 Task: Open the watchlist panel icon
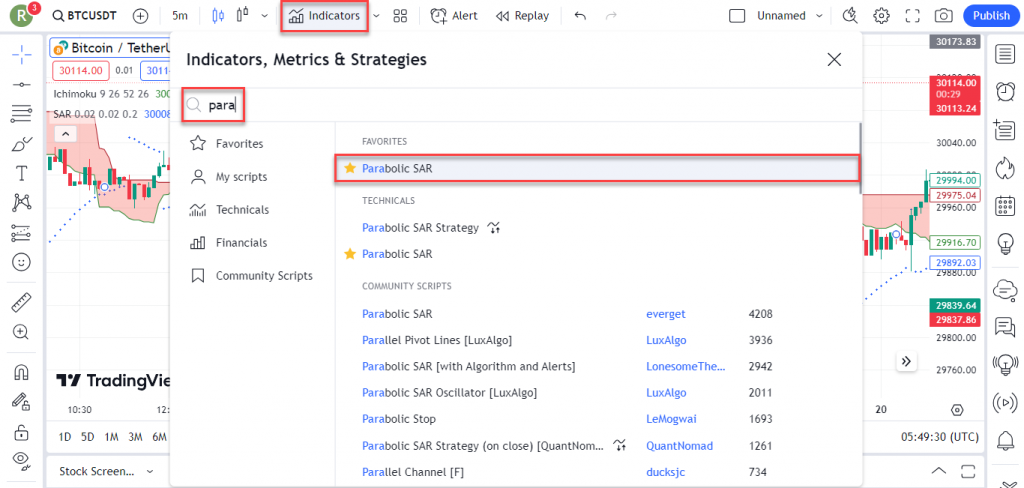(x=1004, y=55)
